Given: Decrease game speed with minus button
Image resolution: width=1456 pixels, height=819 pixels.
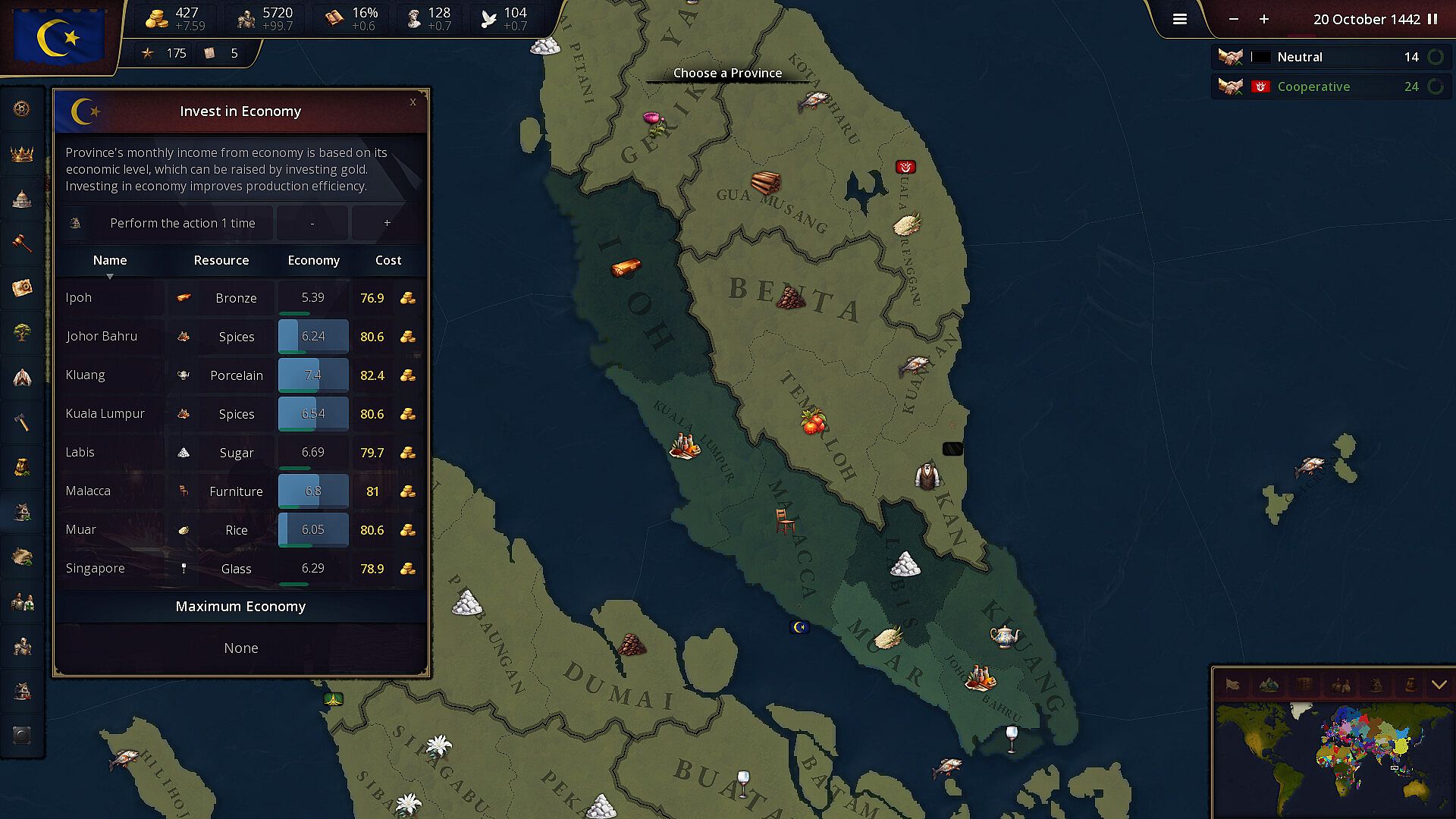Looking at the screenshot, I should 1234,19.
